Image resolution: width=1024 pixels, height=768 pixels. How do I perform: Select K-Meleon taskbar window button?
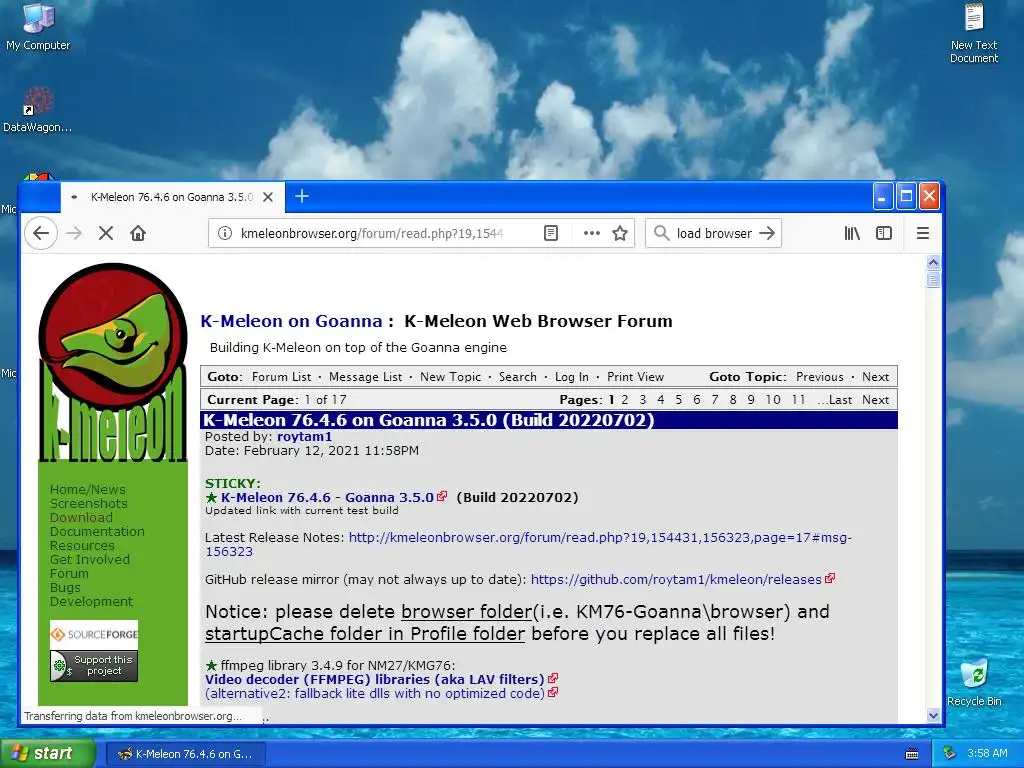(x=185, y=754)
